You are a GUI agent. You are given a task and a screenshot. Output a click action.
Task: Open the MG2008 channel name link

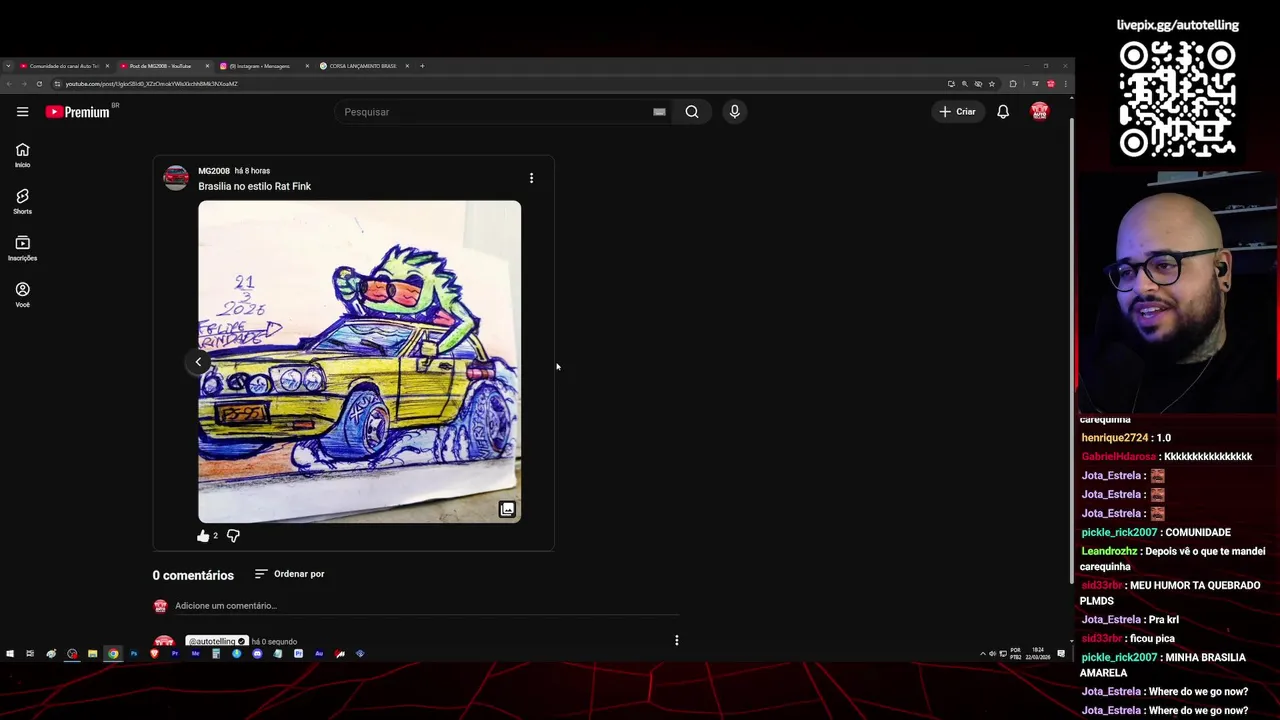coord(214,171)
